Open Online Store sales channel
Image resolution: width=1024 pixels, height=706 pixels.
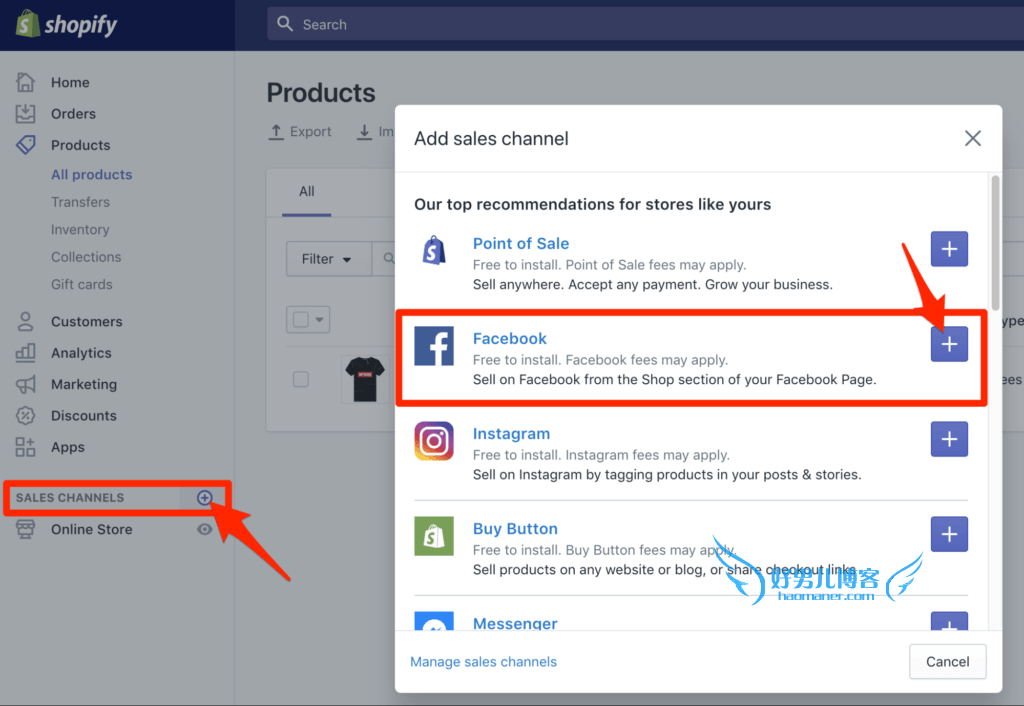(91, 529)
